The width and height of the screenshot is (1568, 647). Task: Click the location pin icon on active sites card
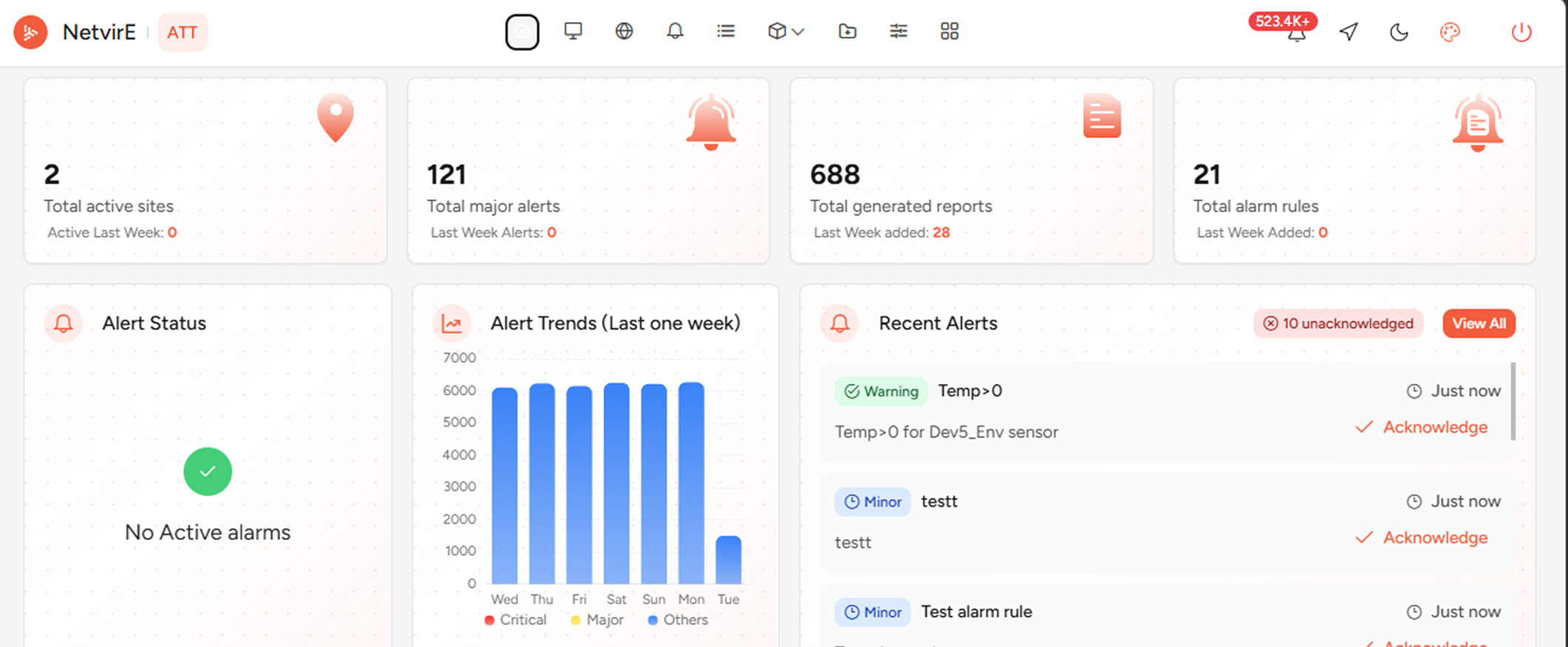(335, 117)
